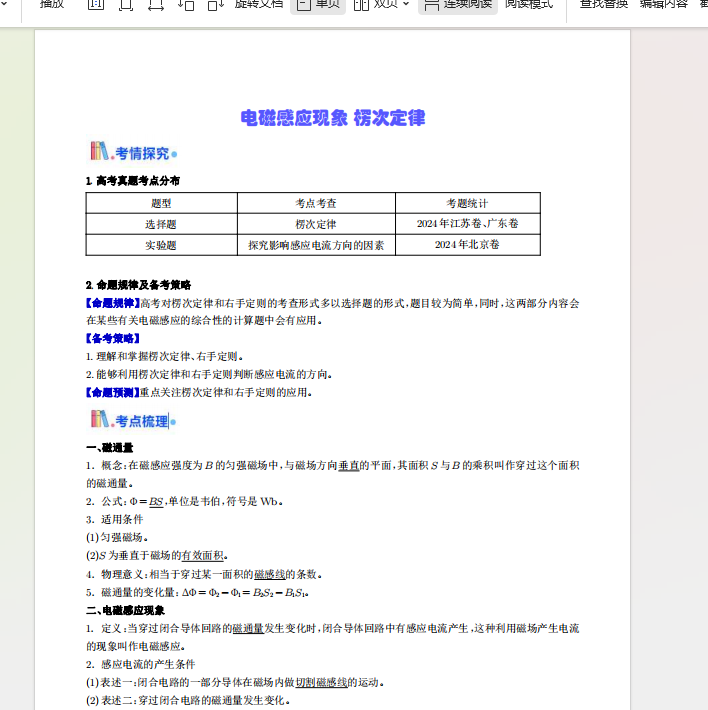
Task: Click the actual size 1:1 zoom icon
Action: 96,5
